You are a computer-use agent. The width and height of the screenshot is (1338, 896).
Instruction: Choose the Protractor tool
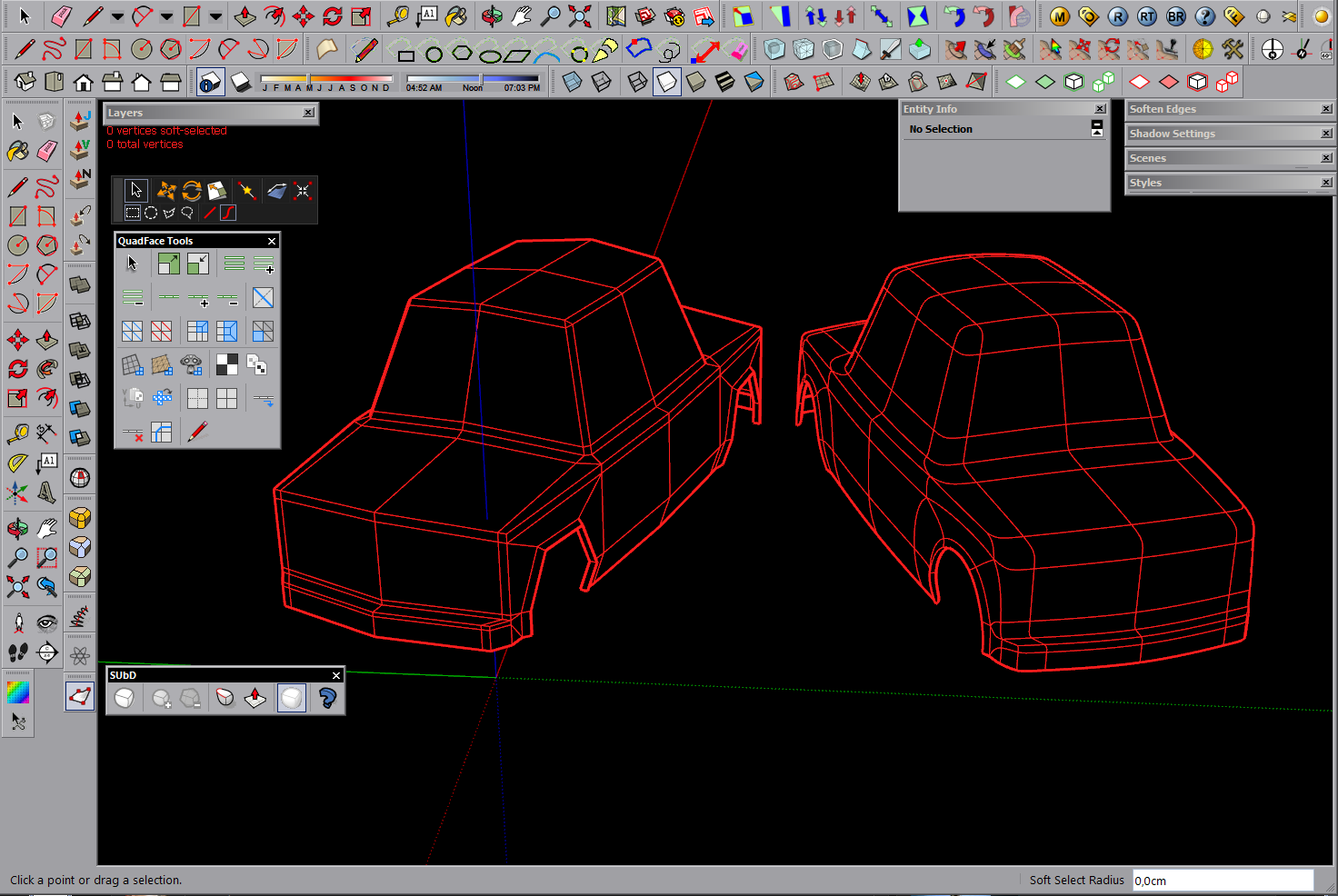coord(17,463)
